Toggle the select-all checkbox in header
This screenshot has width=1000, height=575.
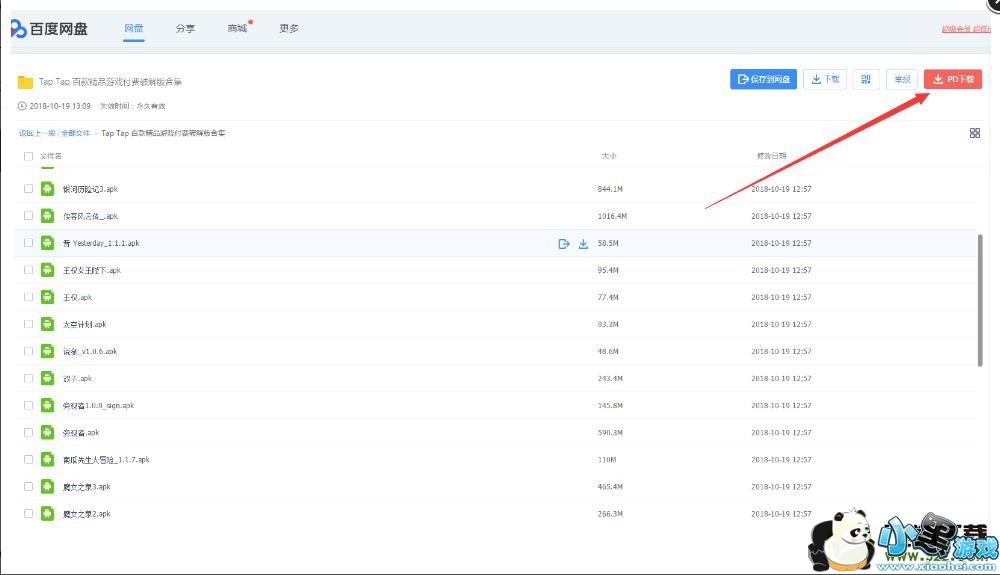point(28,156)
